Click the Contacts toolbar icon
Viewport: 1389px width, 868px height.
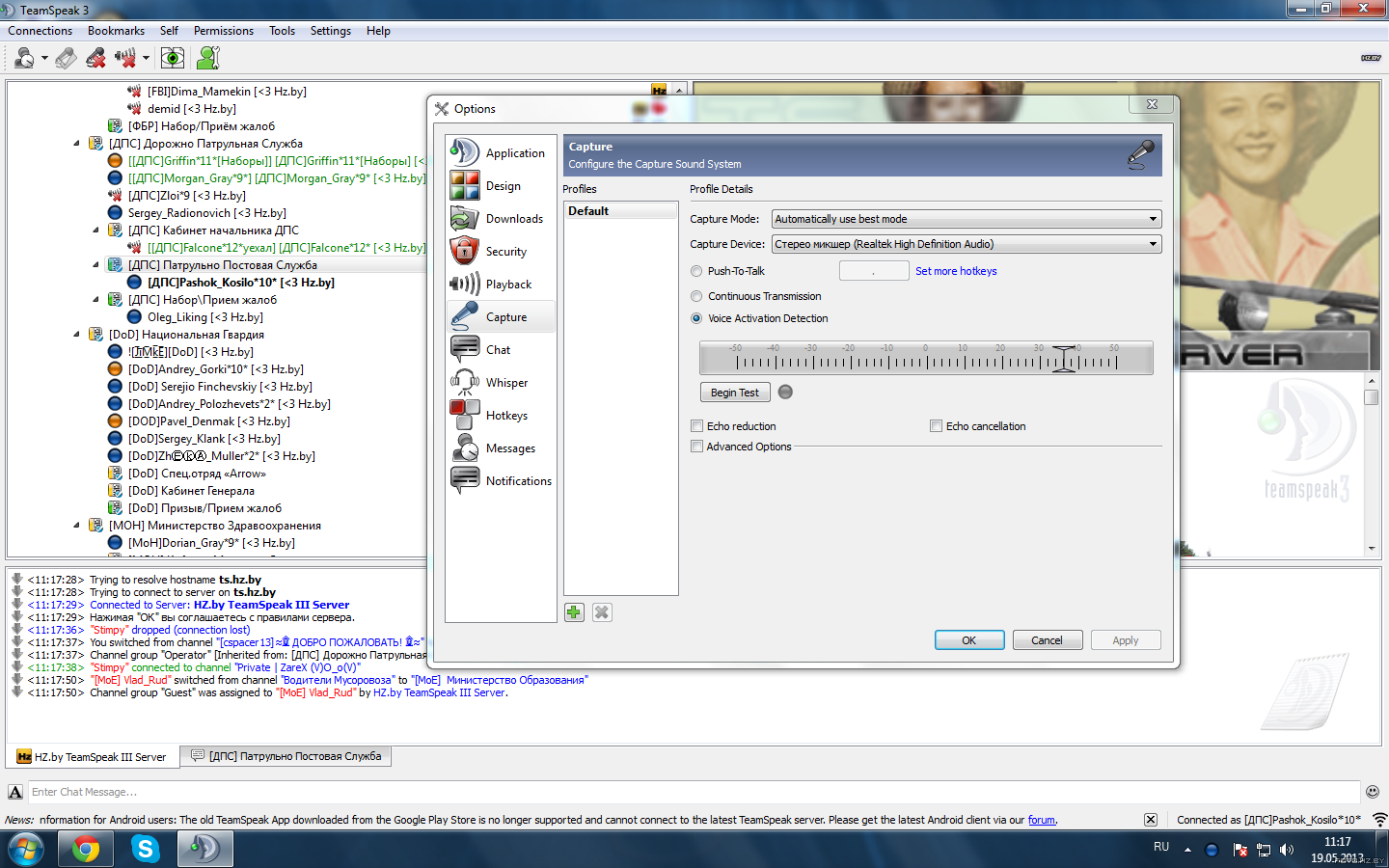click(x=207, y=58)
